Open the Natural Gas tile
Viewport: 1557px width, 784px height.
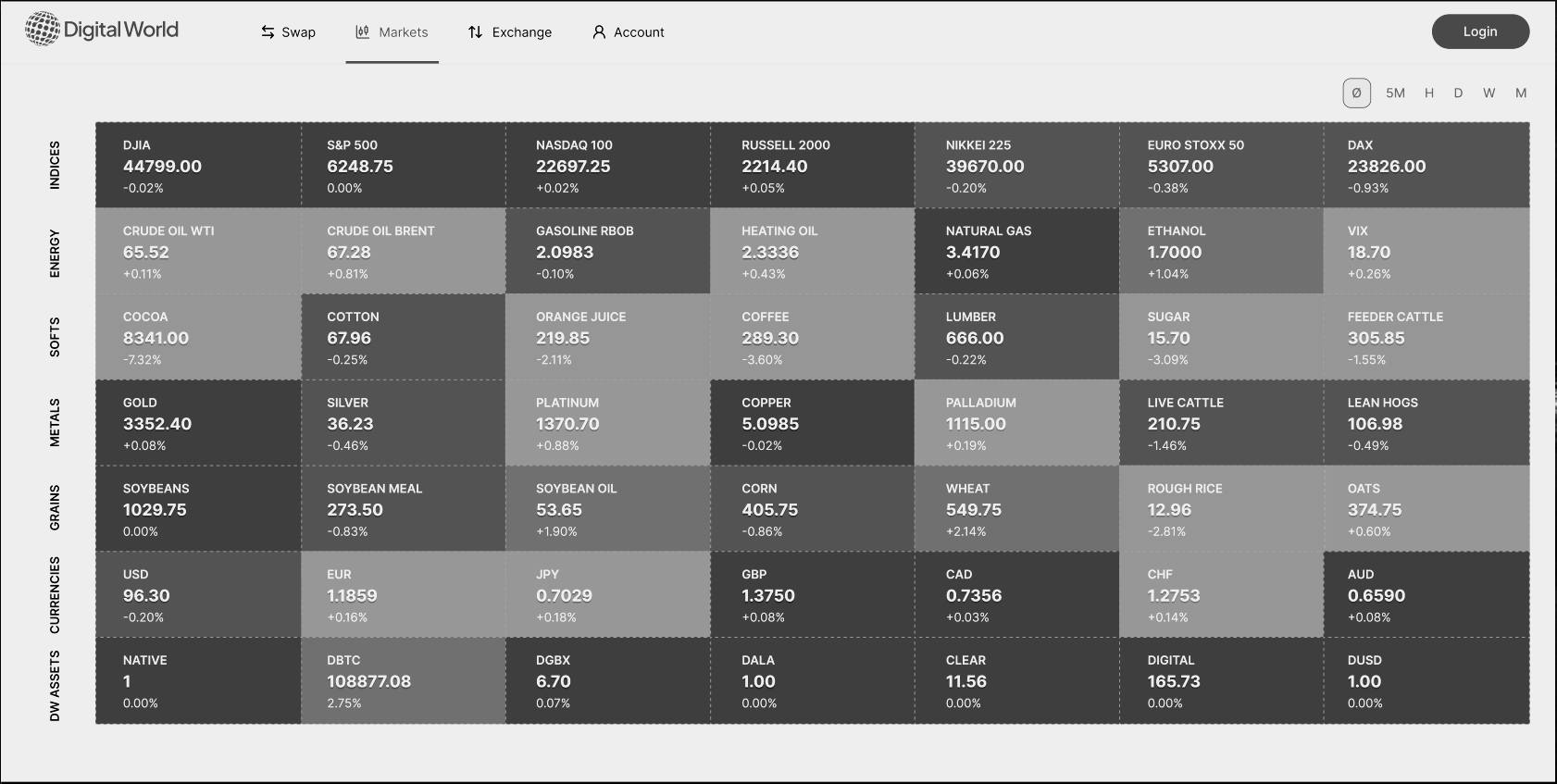click(x=1016, y=252)
